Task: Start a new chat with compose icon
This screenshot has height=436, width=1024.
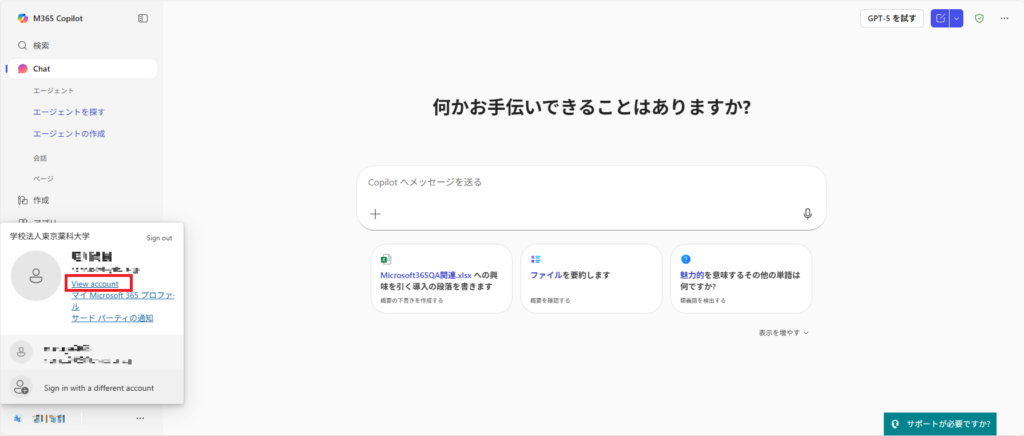Action: (939, 18)
